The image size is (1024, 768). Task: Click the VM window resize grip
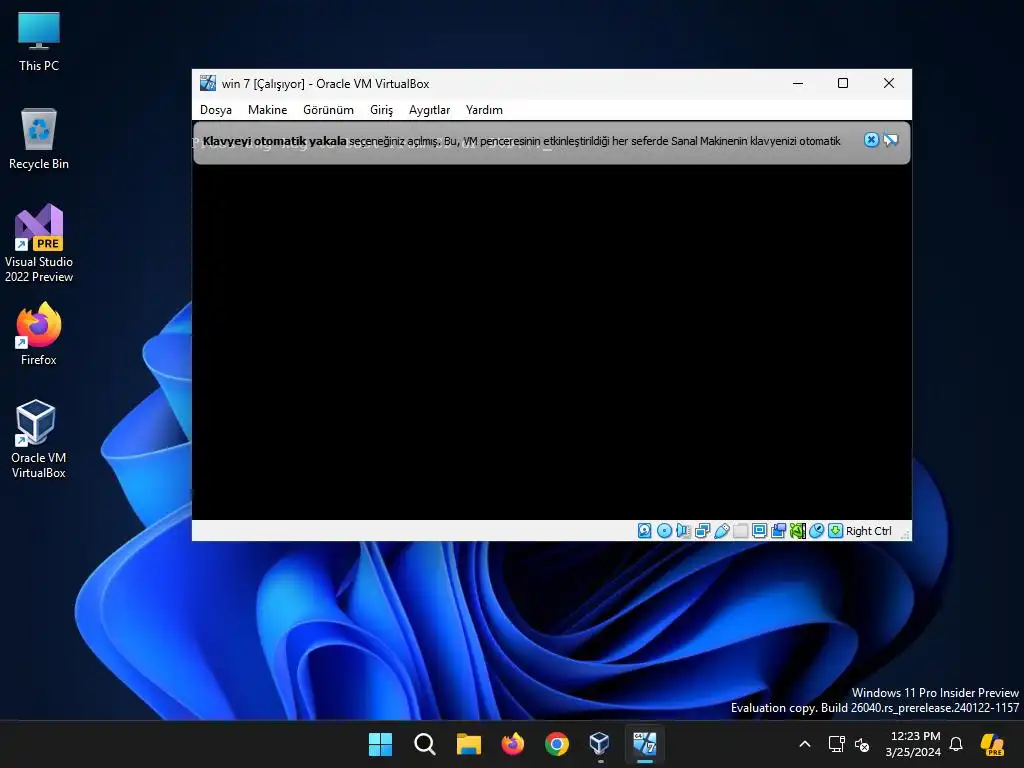pyautogui.click(x=905, y=535)
